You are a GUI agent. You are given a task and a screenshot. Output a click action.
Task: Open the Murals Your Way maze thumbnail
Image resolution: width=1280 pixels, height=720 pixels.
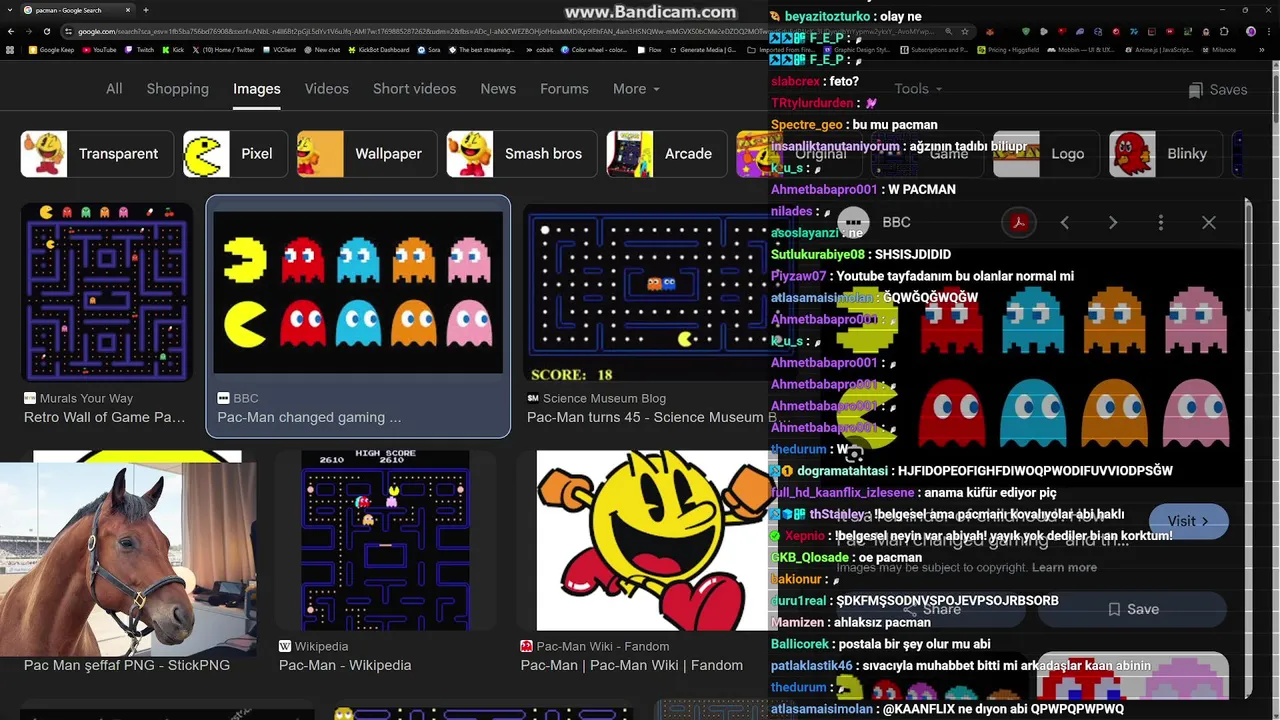coord(107,292)
